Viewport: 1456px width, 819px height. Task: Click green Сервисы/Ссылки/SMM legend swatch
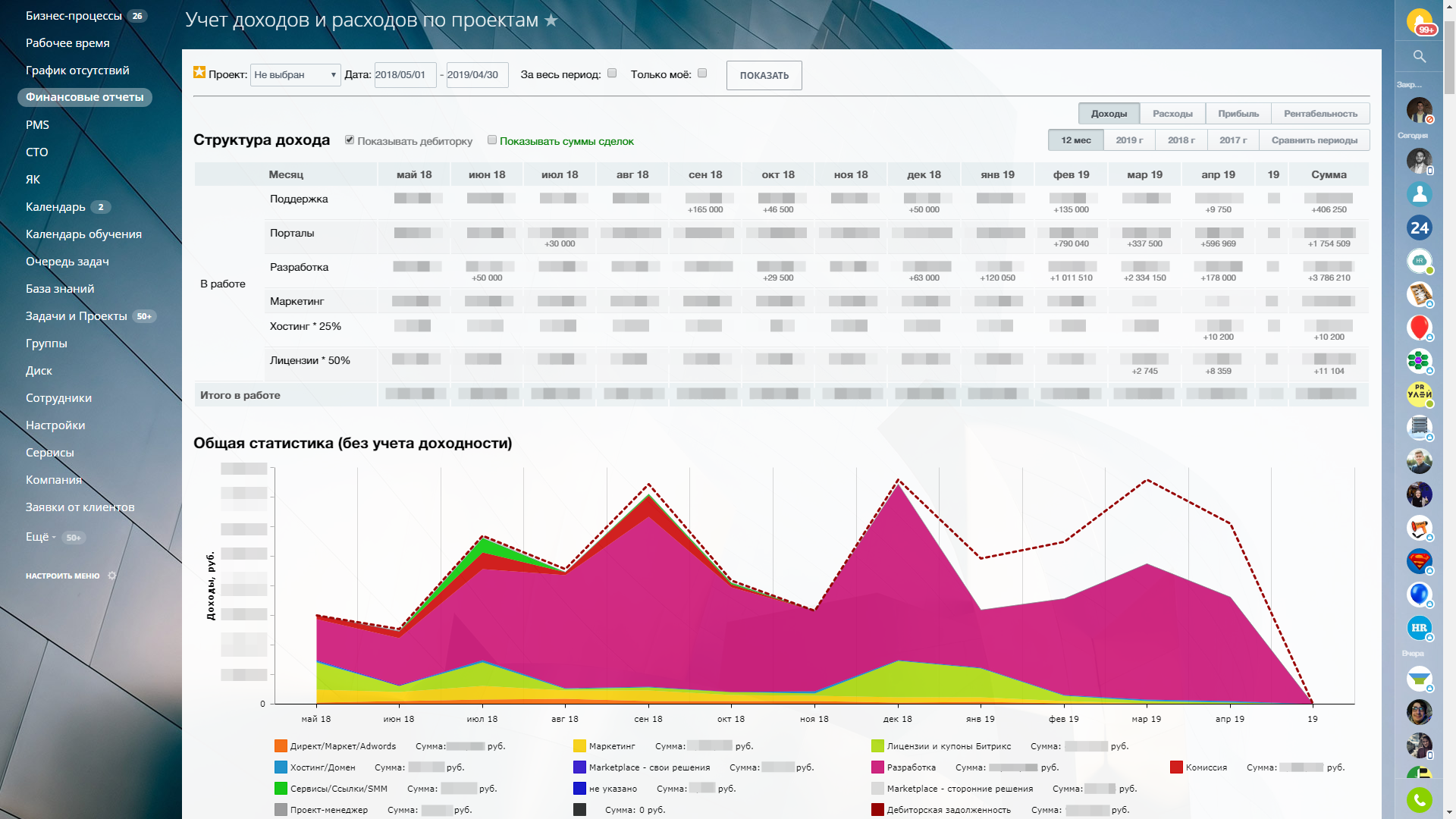point(281,789)
